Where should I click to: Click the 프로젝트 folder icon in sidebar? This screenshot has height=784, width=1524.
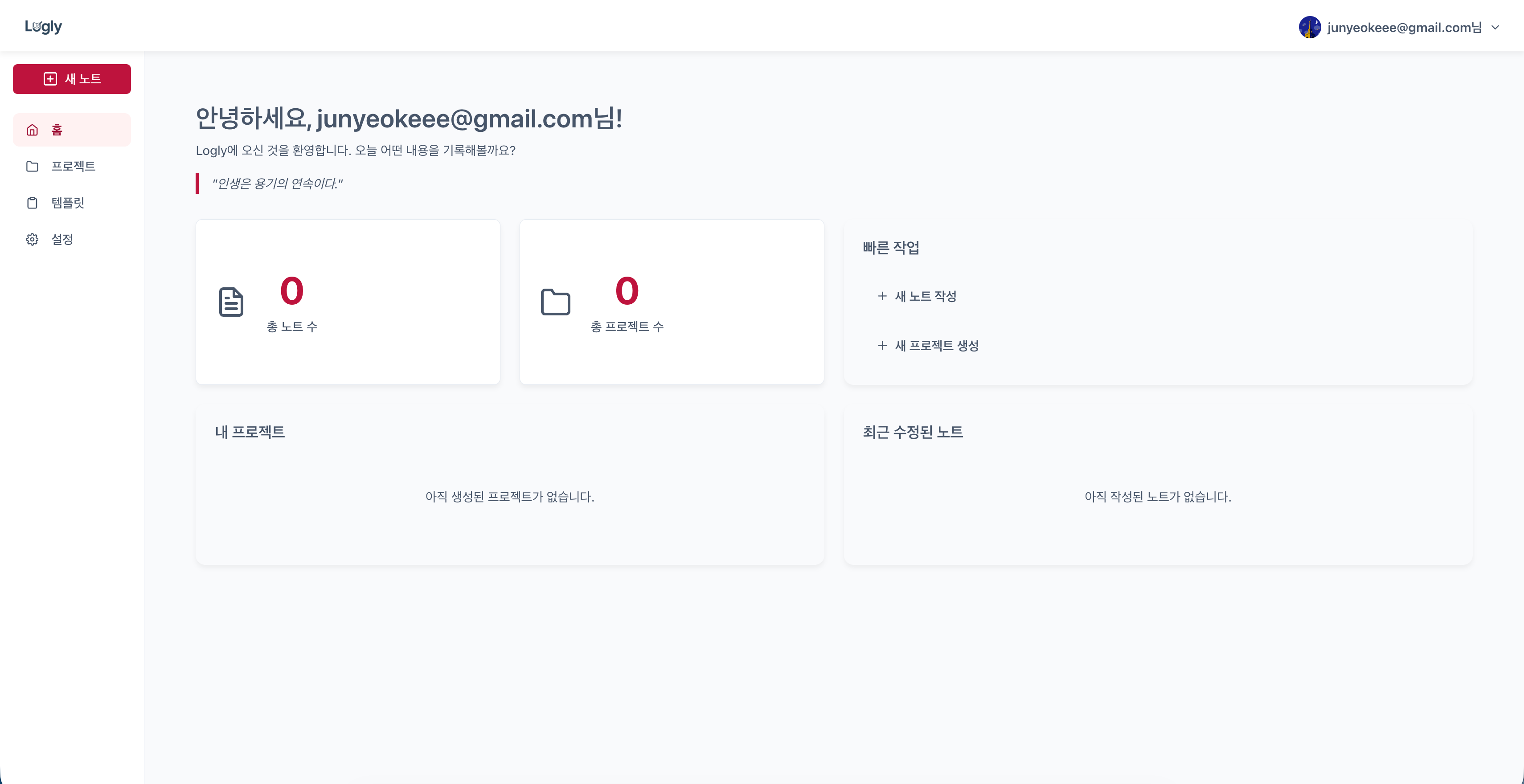[33, 166]
